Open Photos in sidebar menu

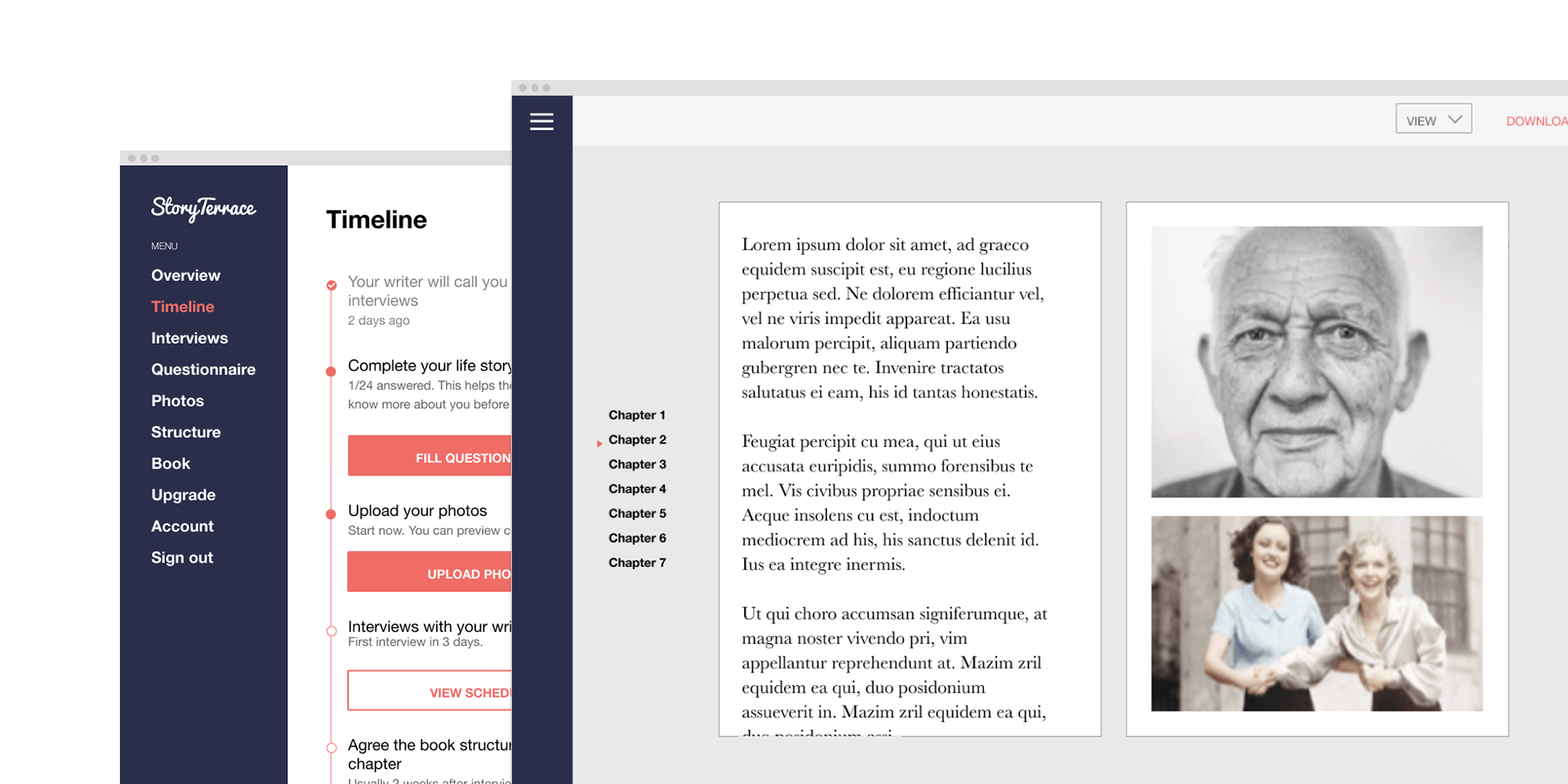tap(177, 401)
